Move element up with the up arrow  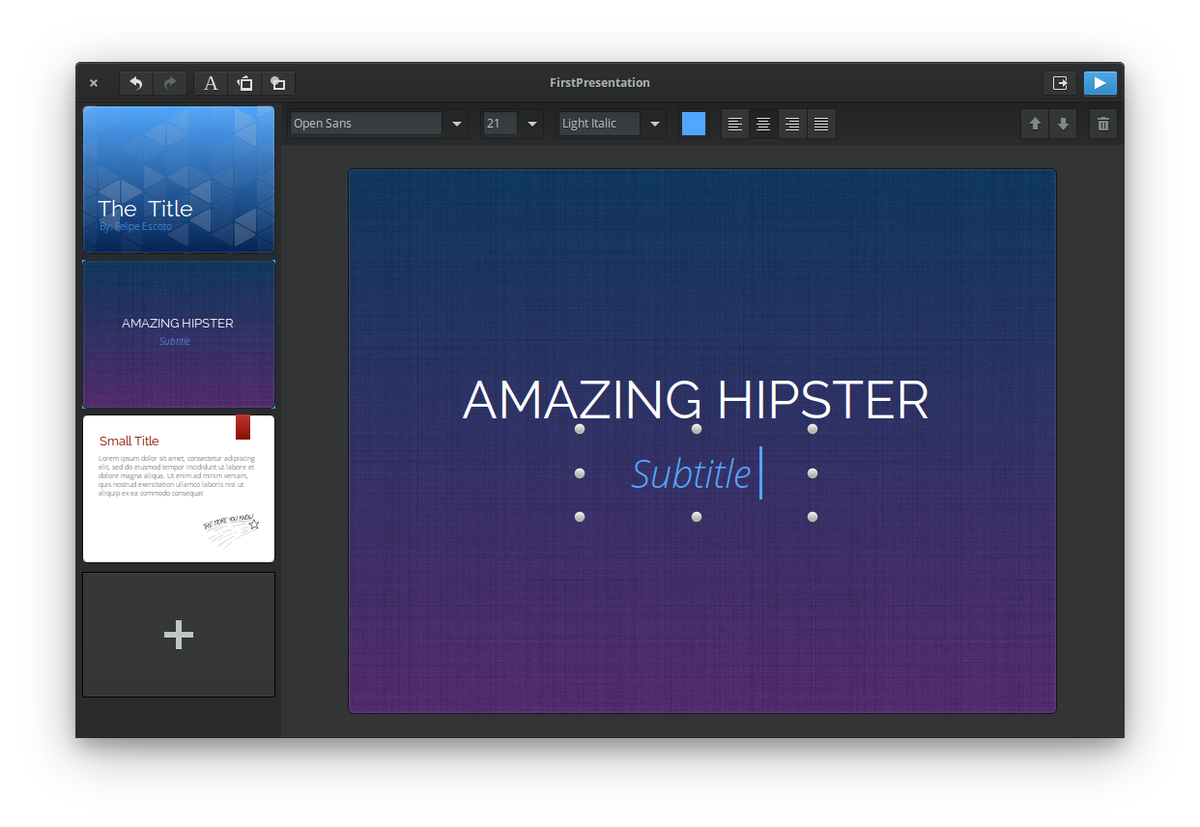pos(1035,124)
